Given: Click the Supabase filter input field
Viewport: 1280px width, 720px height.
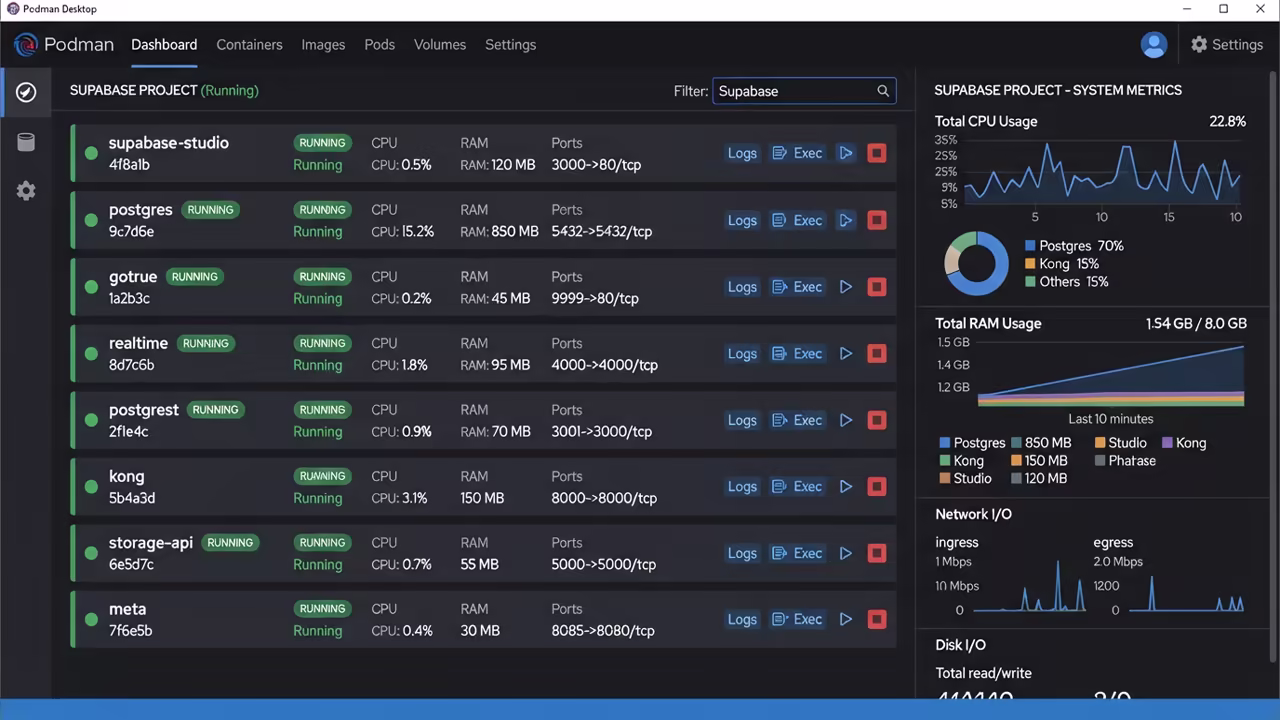Looking at the screenshot, I should pos(804,91).
